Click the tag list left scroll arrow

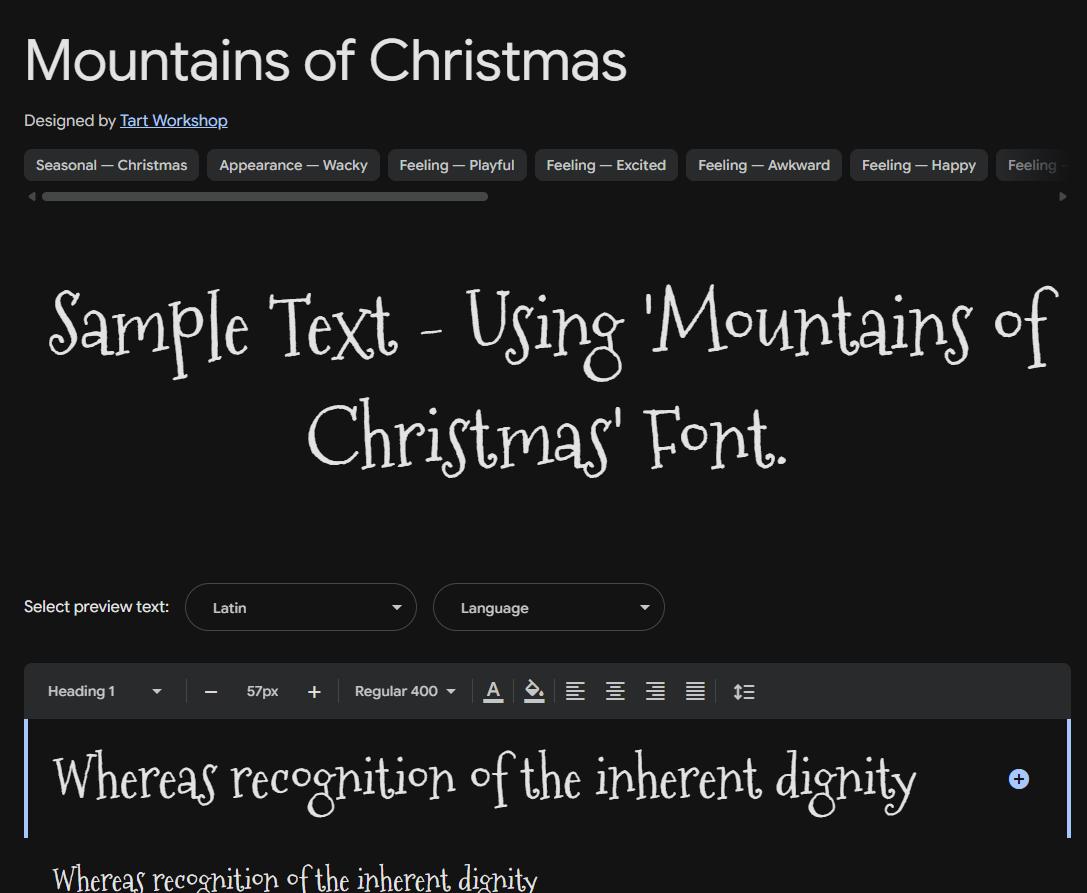pos(31,197)
